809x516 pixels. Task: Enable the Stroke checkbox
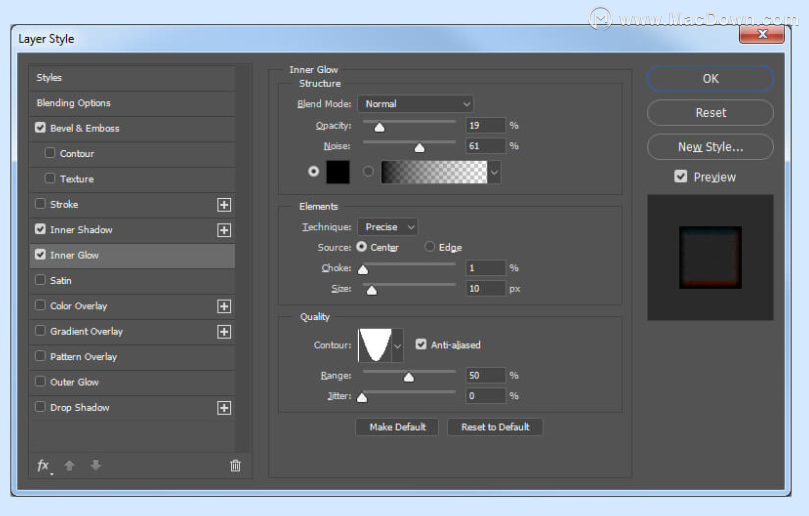pyautogui.click(x=40, y=203)
